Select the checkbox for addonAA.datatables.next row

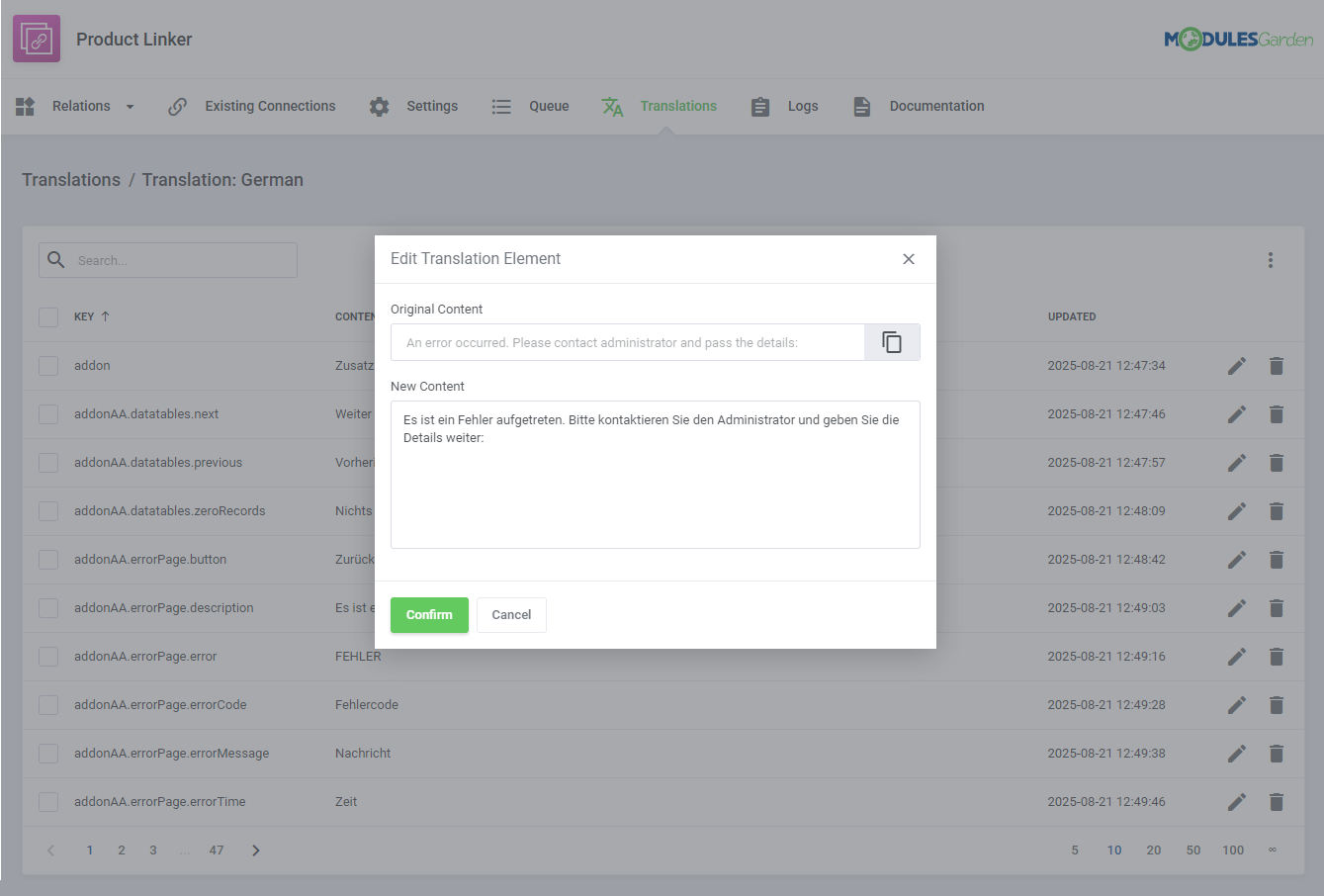tap(47, 413)
